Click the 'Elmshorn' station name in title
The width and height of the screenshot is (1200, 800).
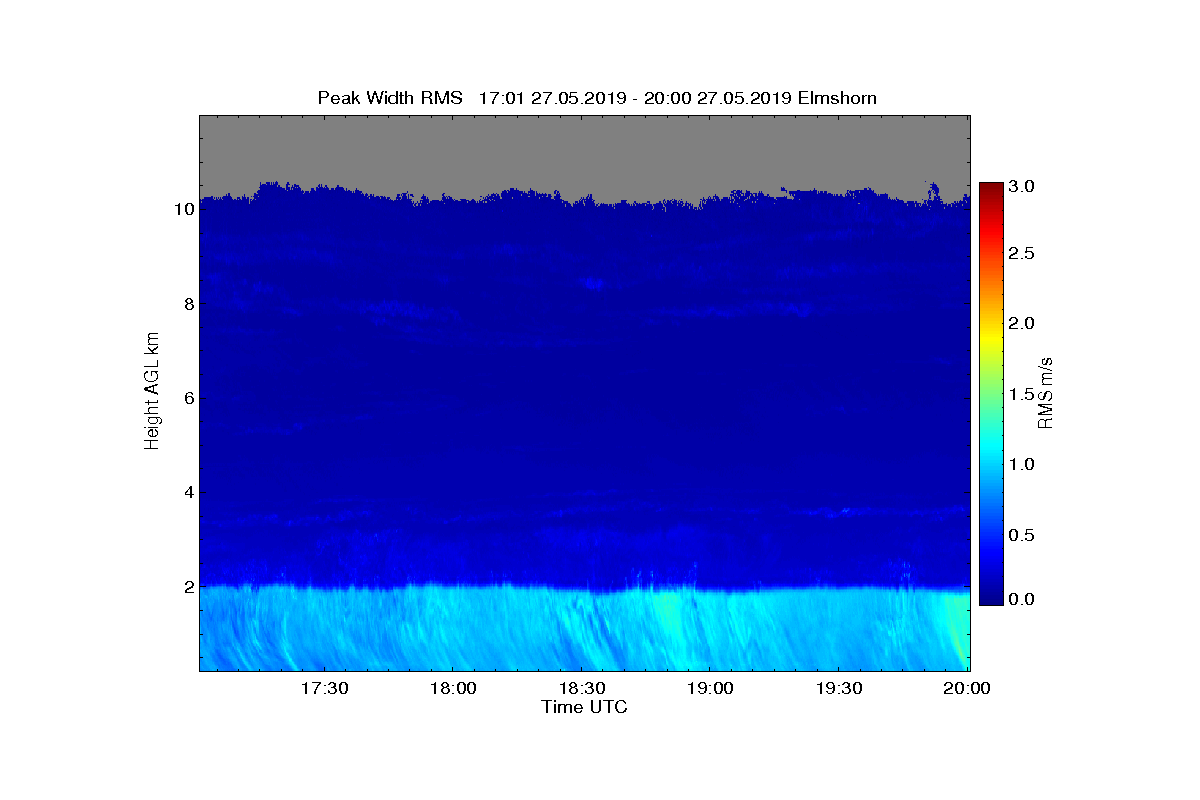click(x=837, y=97)
